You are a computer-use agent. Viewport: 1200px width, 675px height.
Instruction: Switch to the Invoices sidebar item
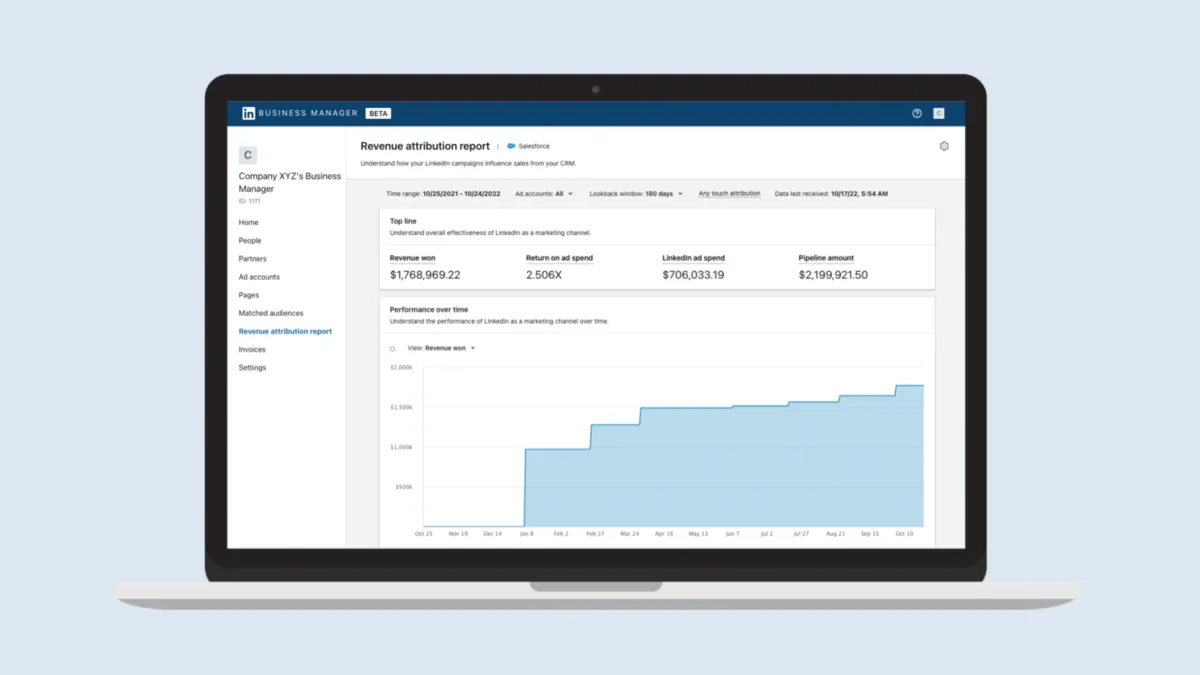[252, 349]
